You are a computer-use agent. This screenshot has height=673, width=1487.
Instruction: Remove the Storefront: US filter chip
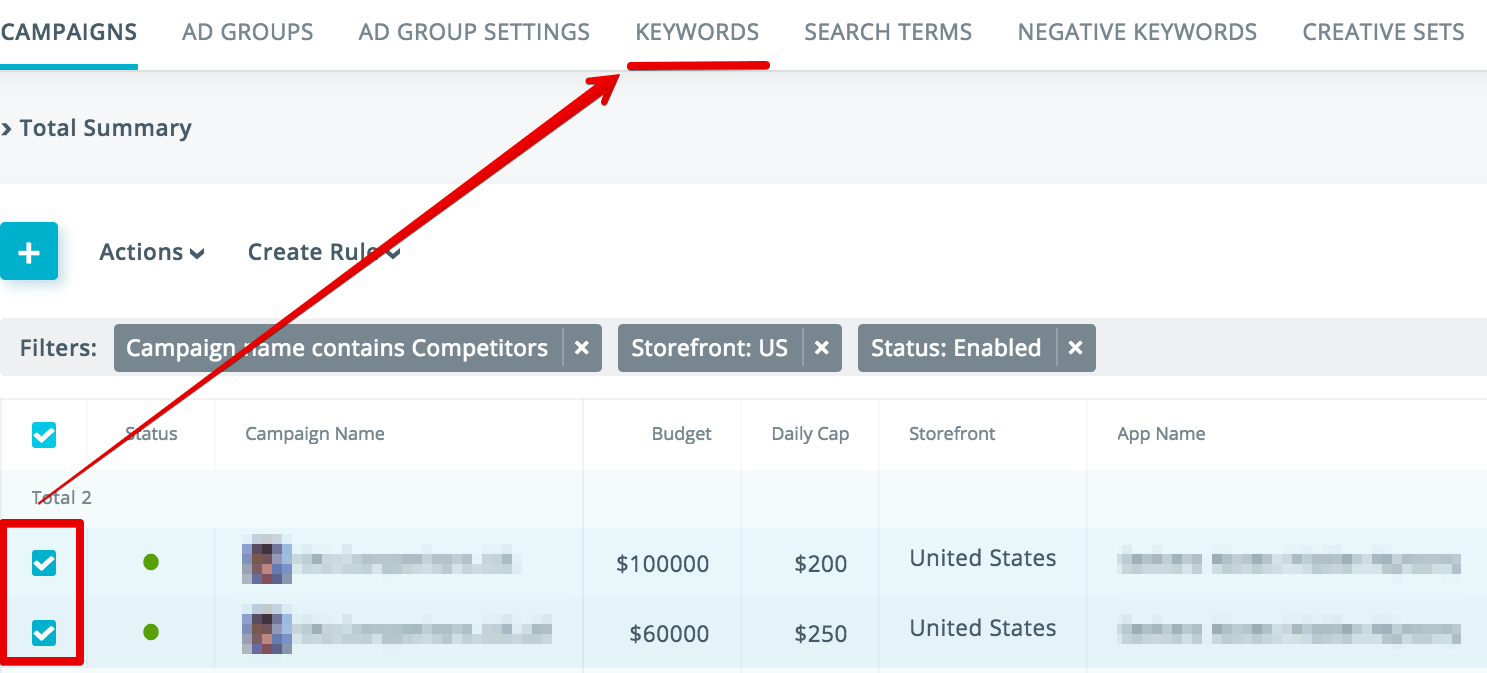(822, 348)
